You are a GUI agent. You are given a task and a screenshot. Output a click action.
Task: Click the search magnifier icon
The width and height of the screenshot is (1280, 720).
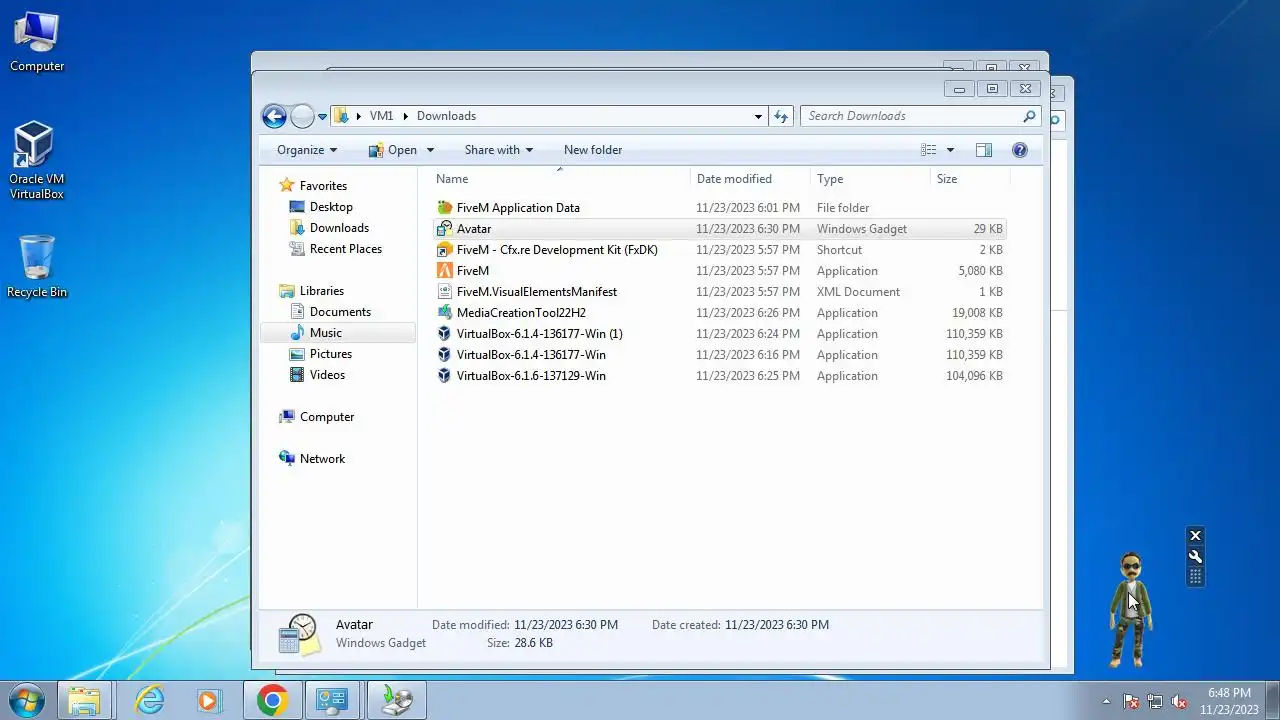coord(1029,116)
